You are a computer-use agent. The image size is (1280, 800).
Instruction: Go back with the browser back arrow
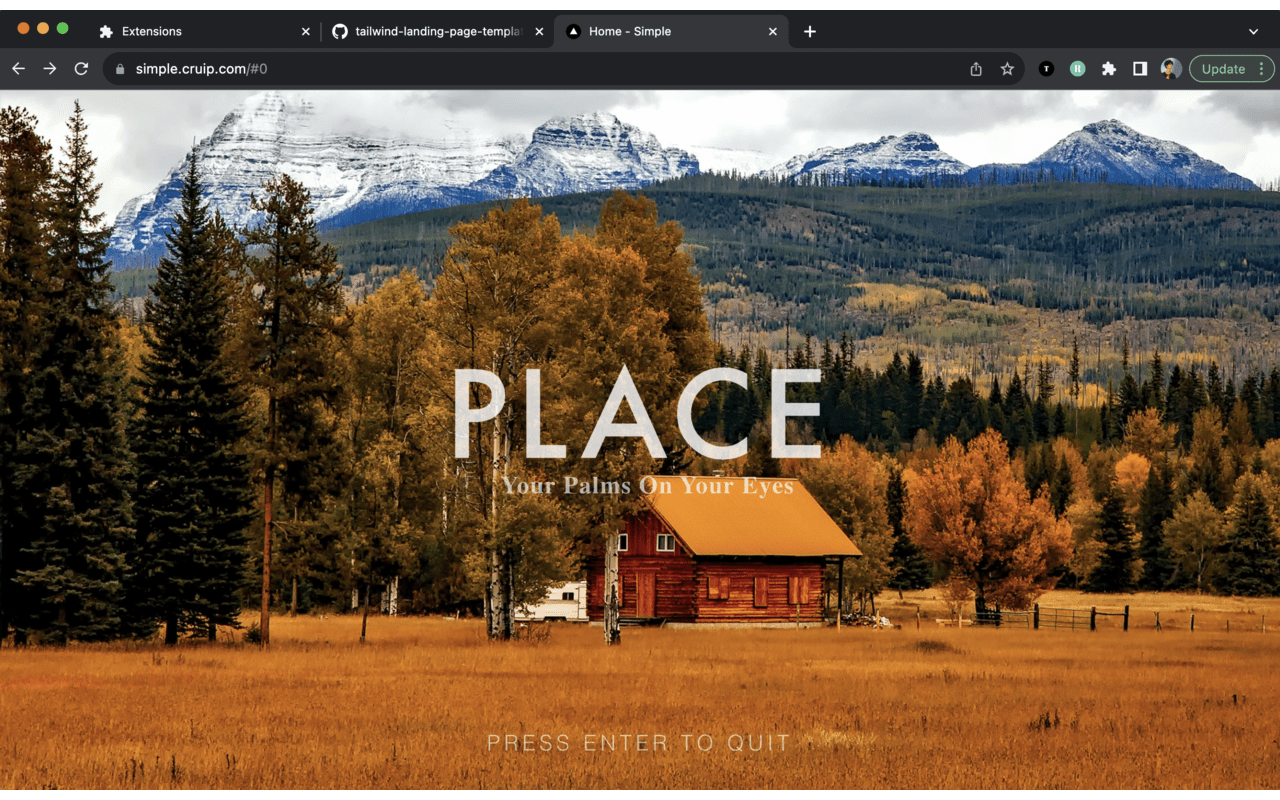tap(18, 69)
